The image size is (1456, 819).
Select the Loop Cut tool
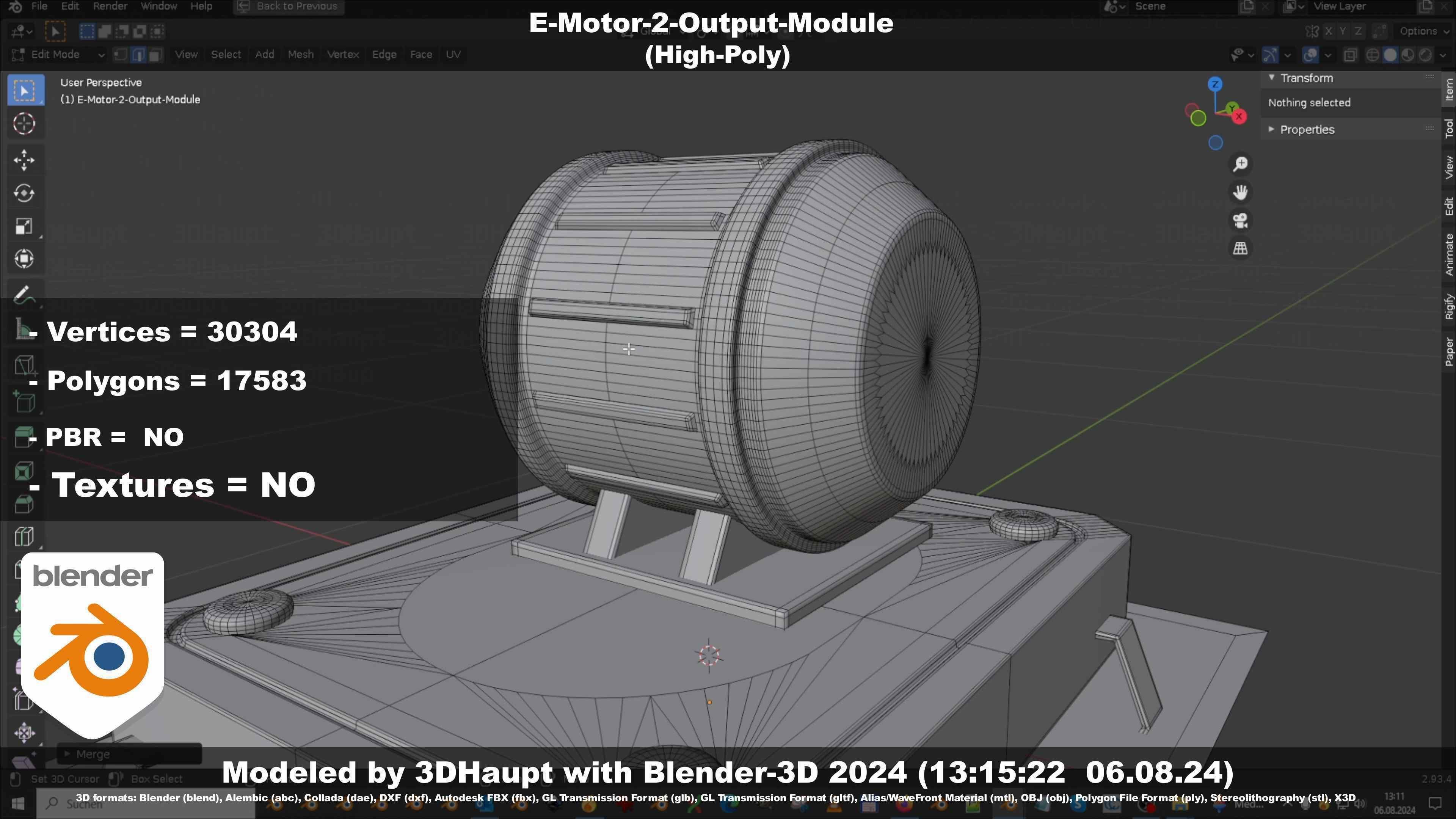tap(24, 536)
